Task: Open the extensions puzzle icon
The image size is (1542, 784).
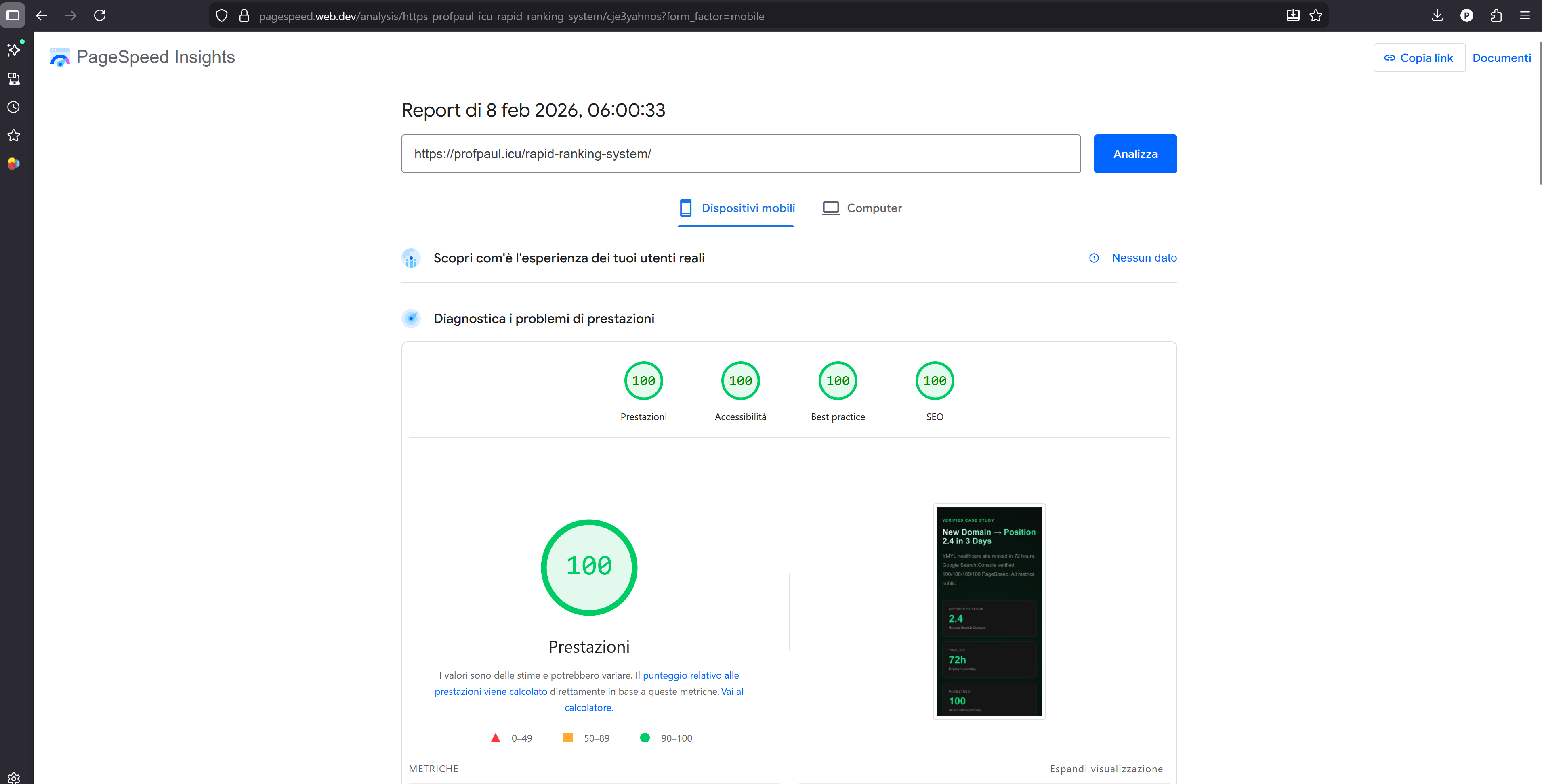Action: (1496, 16)
